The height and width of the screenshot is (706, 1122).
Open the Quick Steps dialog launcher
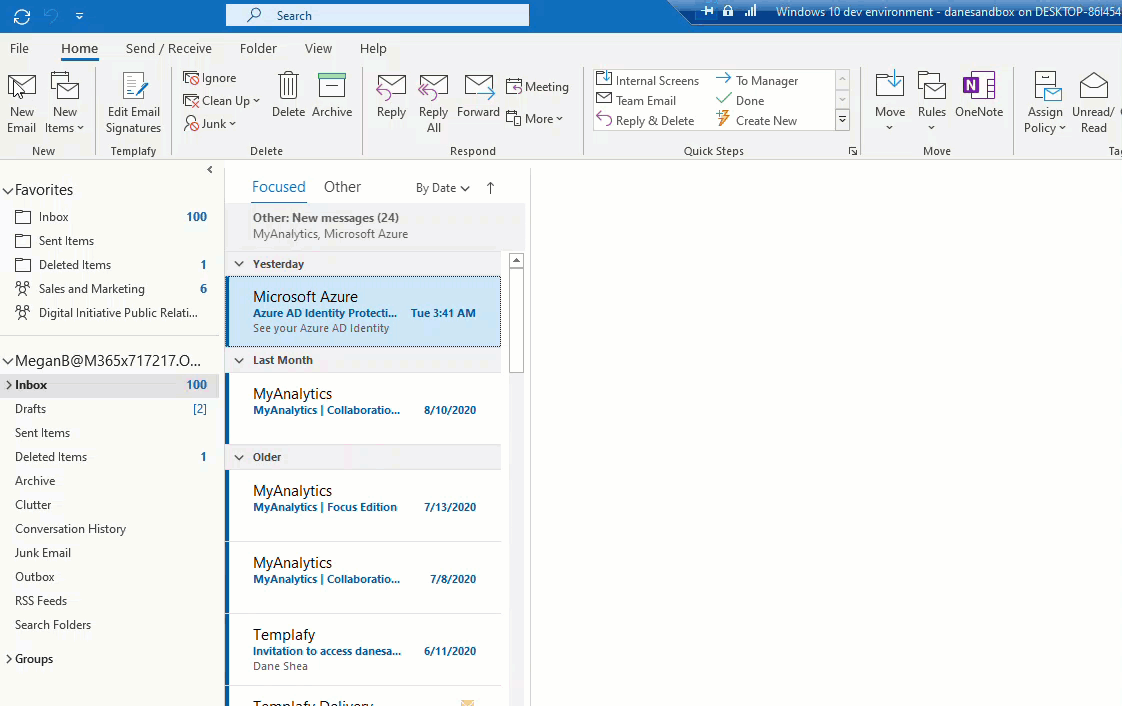853,151
